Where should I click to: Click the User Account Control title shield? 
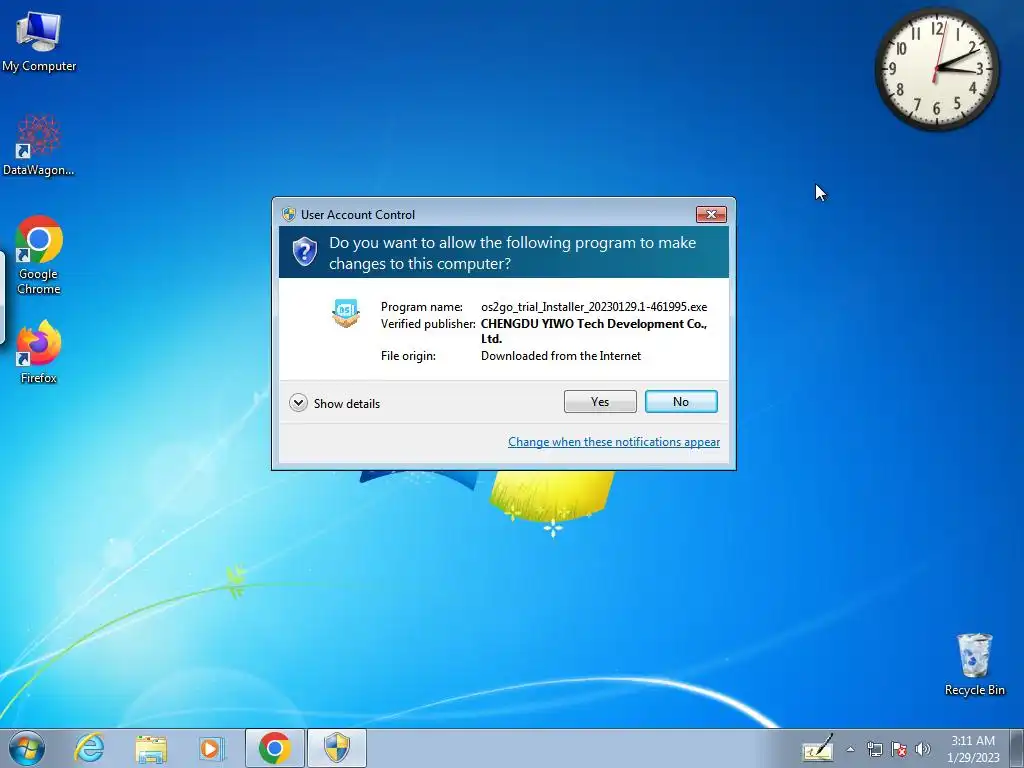289,214
